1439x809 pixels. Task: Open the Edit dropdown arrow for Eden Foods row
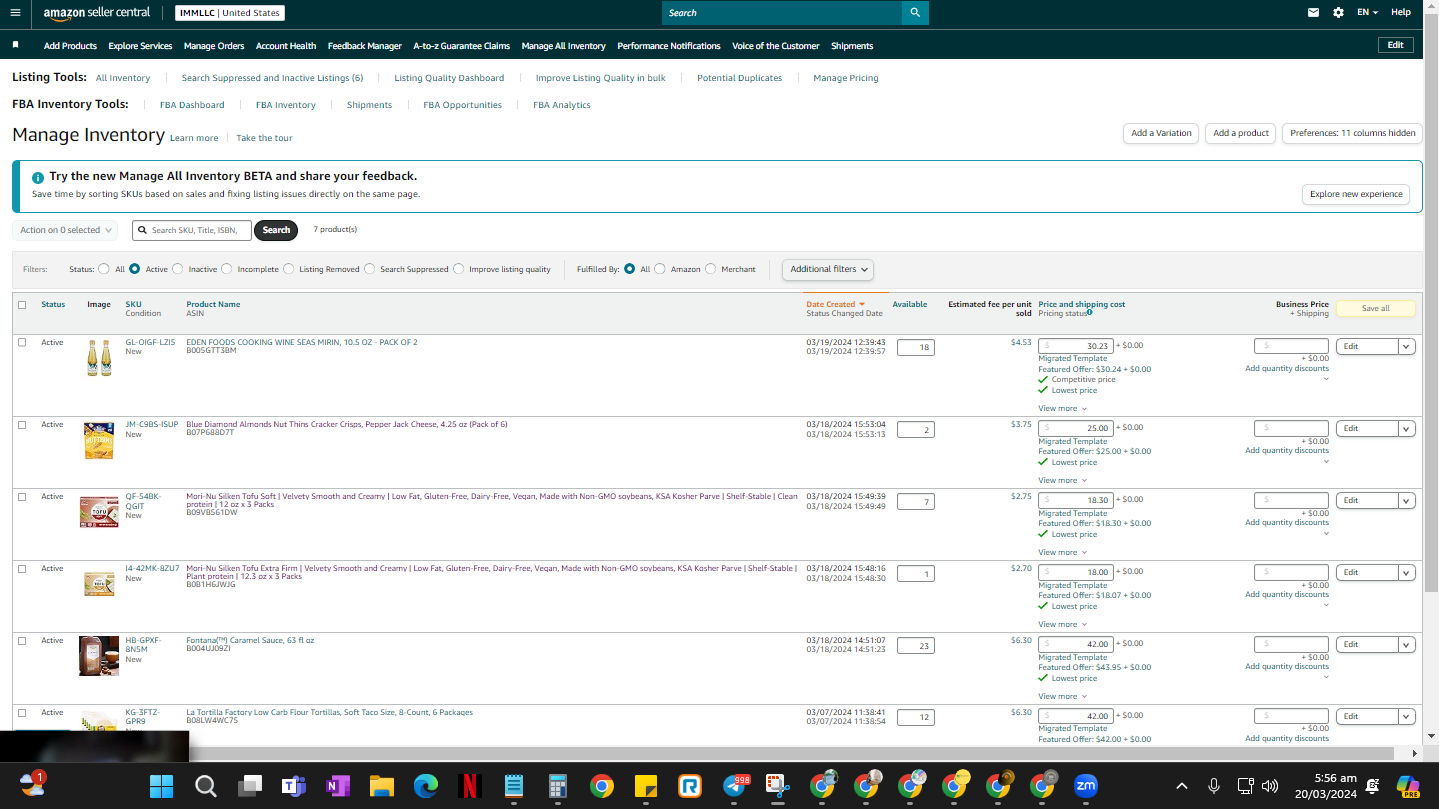pyautogui.click(x=1406, y=346)
